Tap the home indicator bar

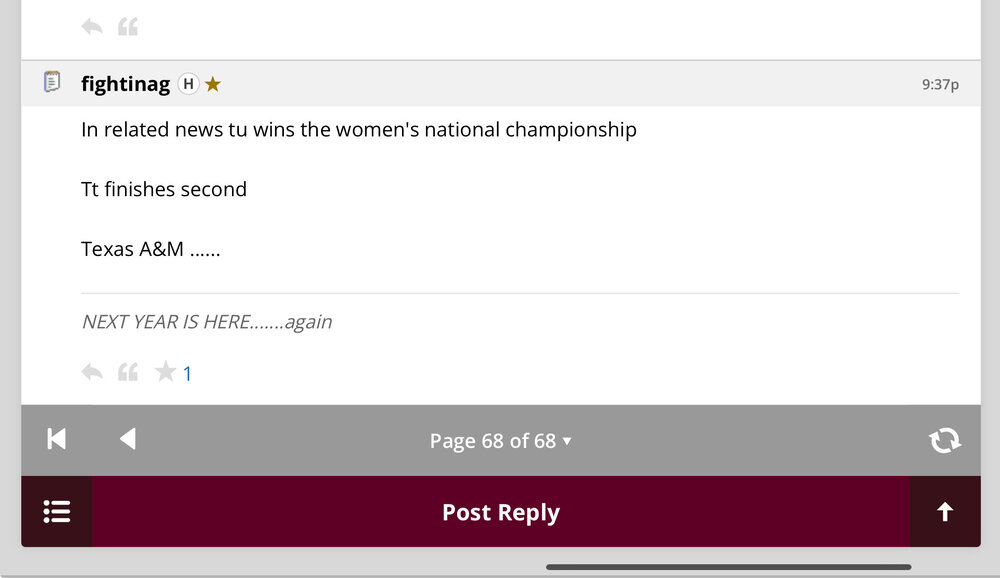(x=728, y=567)
